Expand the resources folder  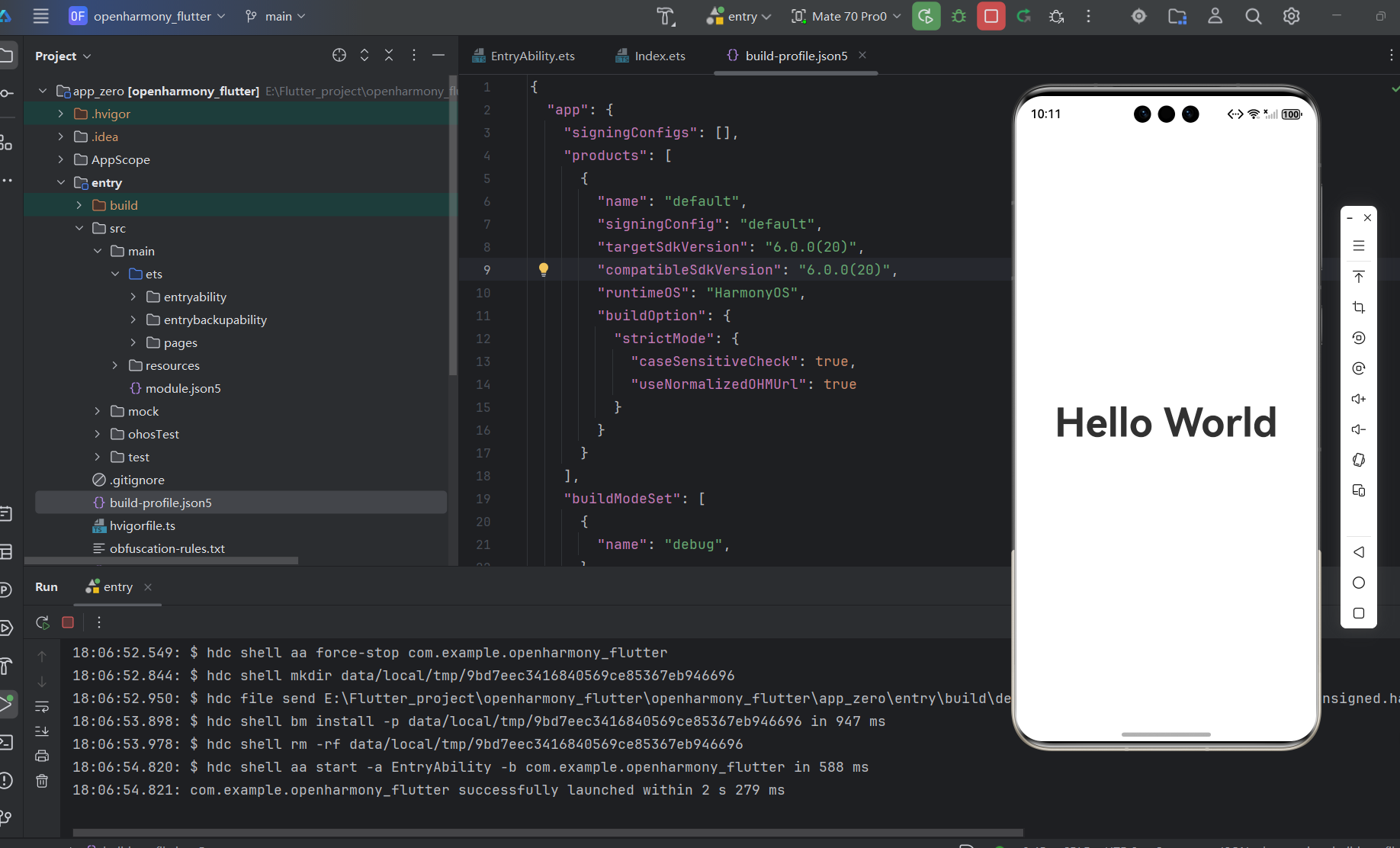(115, 365)
